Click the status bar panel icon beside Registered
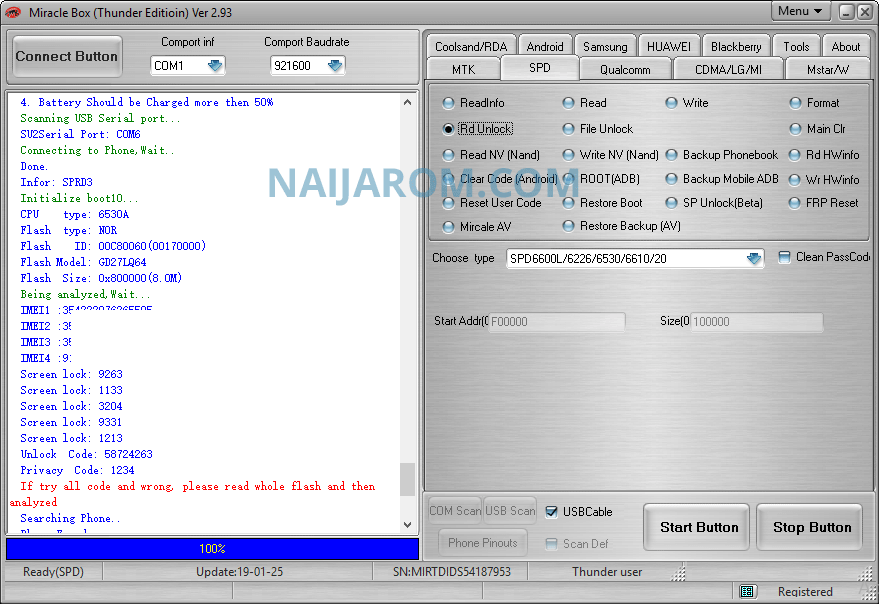This screenshot has width=879, height=604. pyautogui.click(x=747, y=592)
